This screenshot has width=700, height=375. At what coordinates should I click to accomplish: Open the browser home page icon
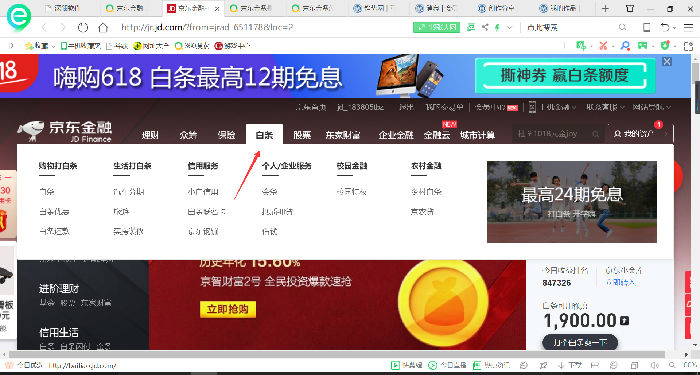[103, 28]
